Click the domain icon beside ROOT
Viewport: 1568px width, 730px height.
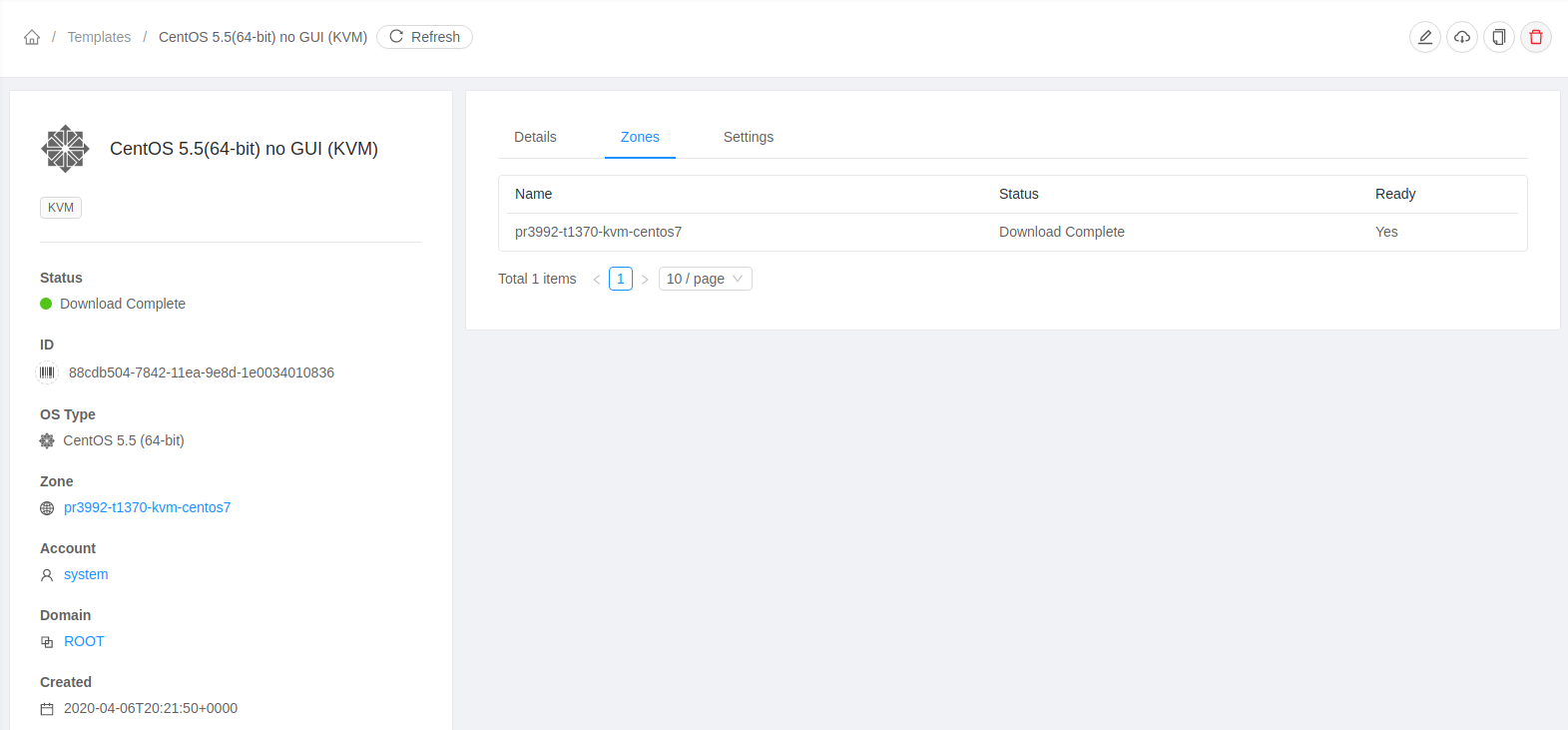(x=47, y=642)
